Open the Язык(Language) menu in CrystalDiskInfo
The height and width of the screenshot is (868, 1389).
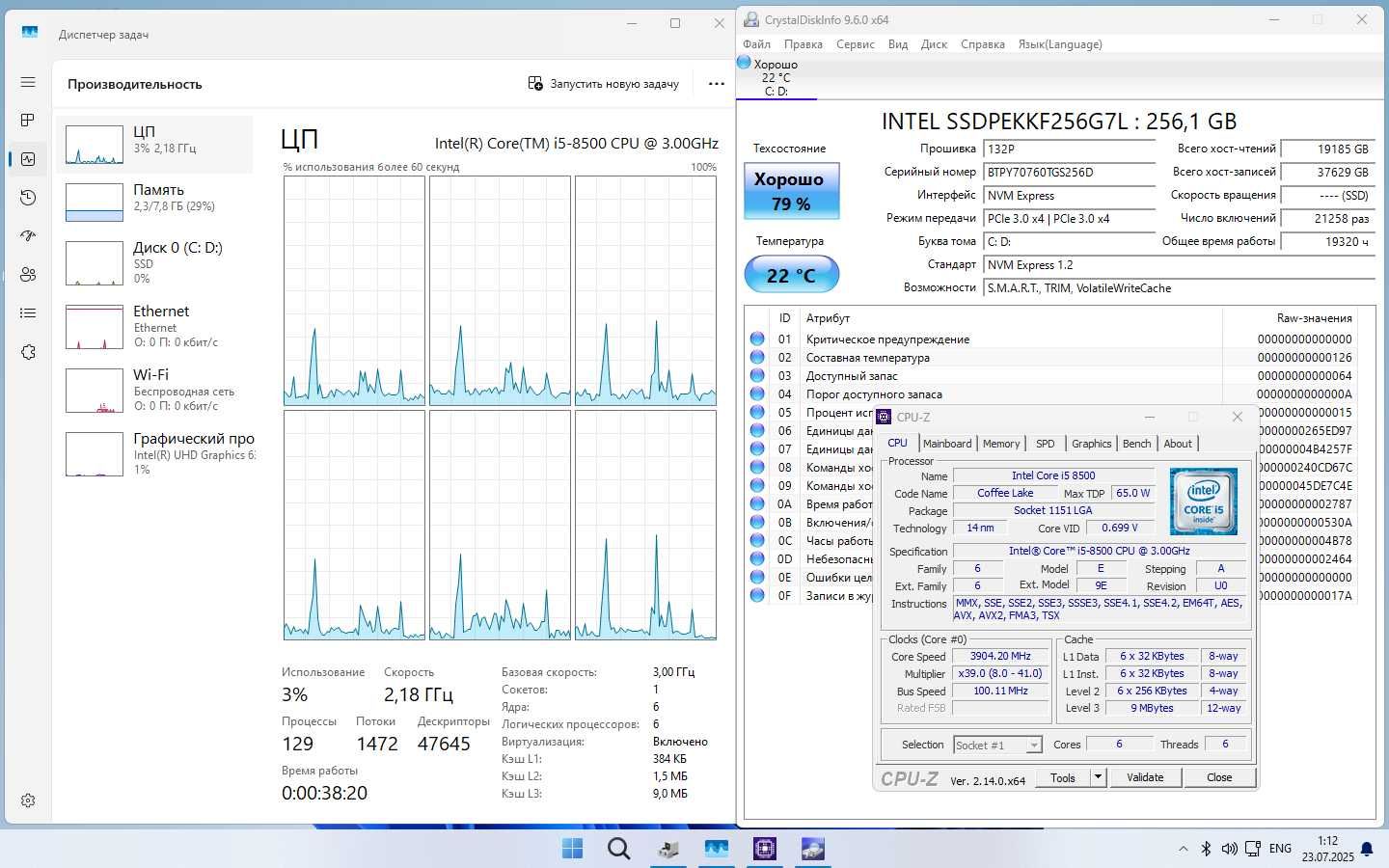(1060, 44)
